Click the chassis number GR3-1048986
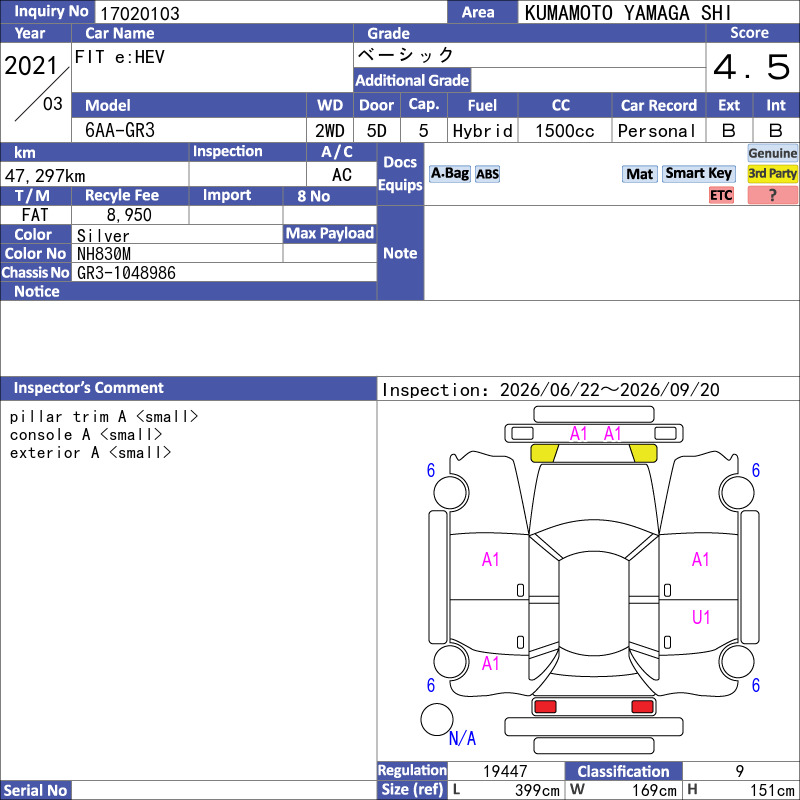The height and width of the screenshot is (800, 800). 126,273
